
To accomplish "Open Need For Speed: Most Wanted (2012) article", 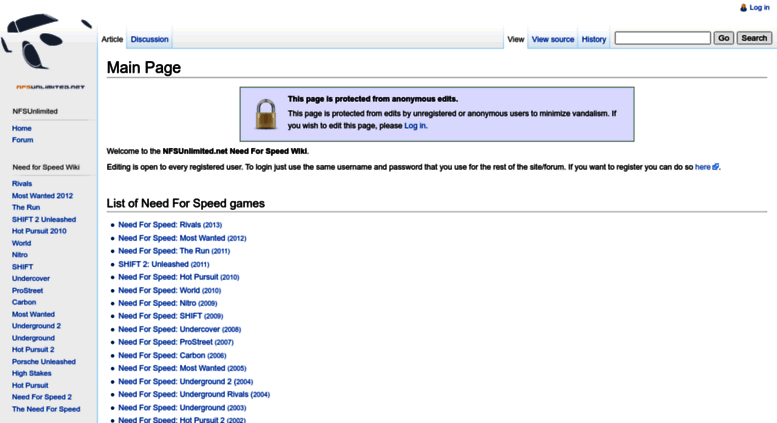I will click(x=182, y=238).
